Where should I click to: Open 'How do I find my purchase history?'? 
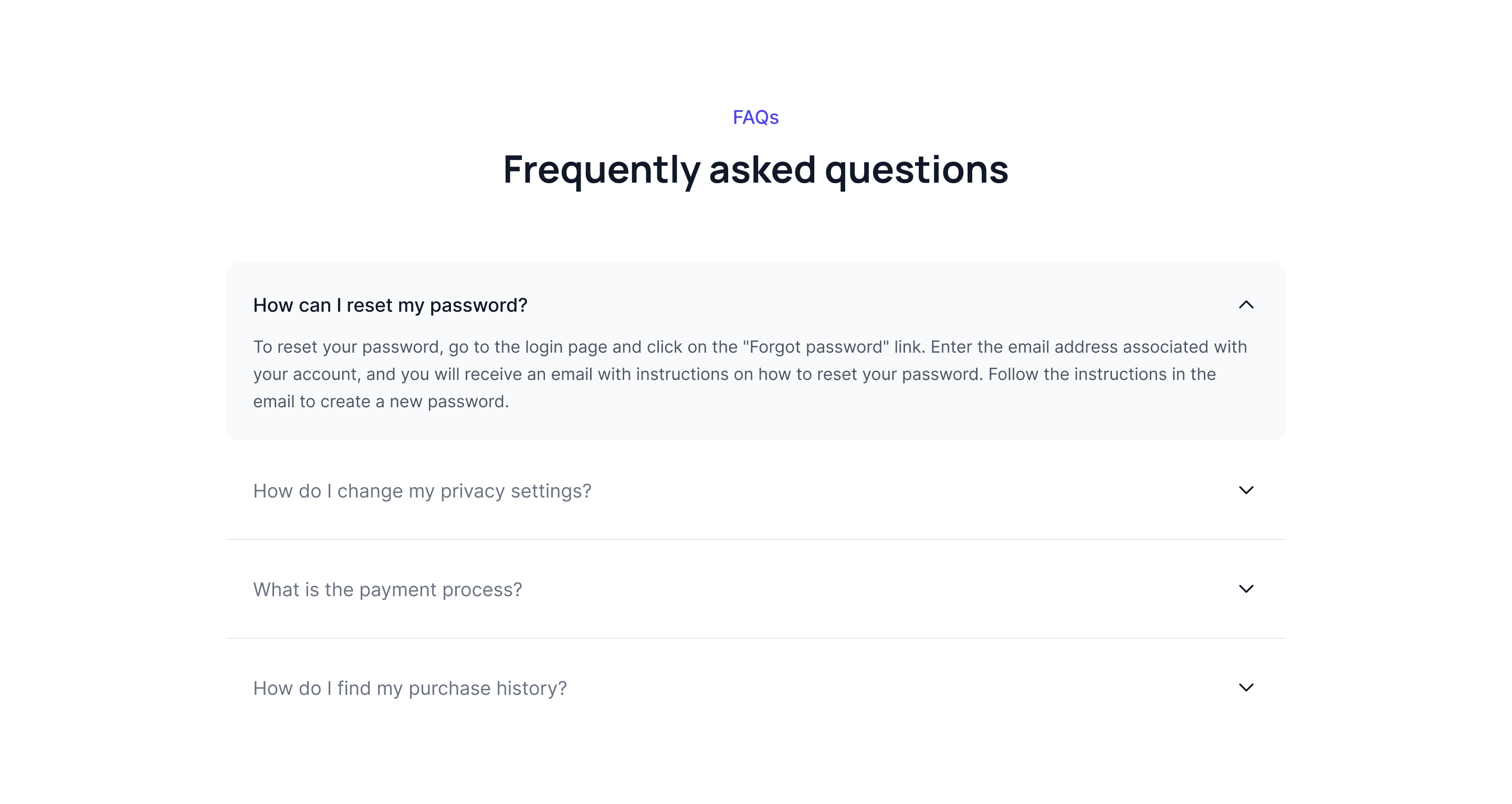409,688
